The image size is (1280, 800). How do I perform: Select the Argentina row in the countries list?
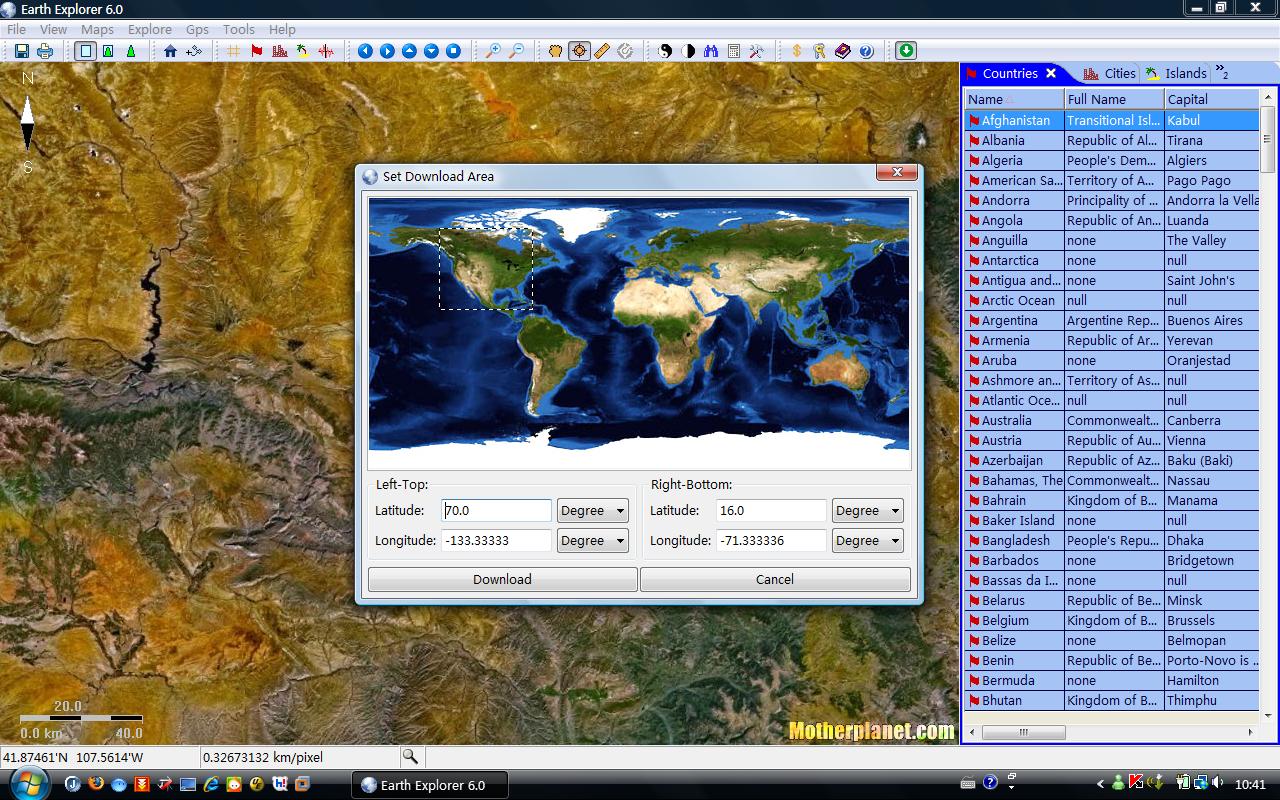click(x=1013, y=320)
